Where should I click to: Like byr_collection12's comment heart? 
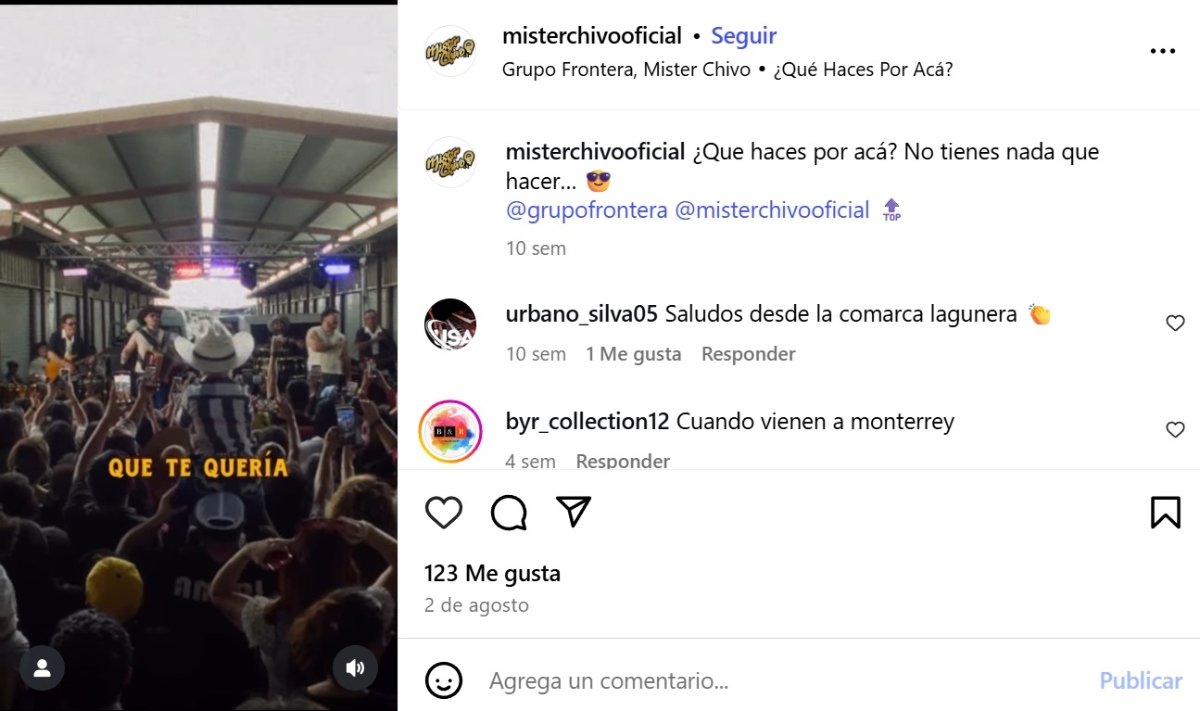[1175, 430]
